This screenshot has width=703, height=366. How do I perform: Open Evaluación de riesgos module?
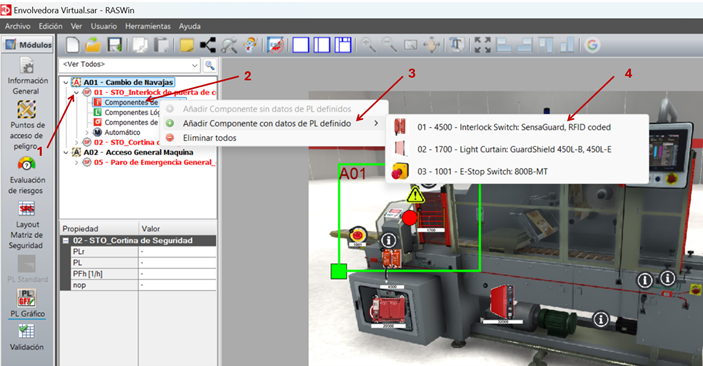click(x=27, y=175)
